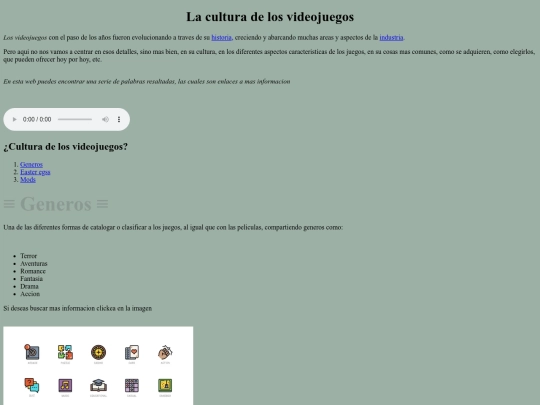540x405 pixels.
Task: Click the large Generos heading
Action: 56,204
